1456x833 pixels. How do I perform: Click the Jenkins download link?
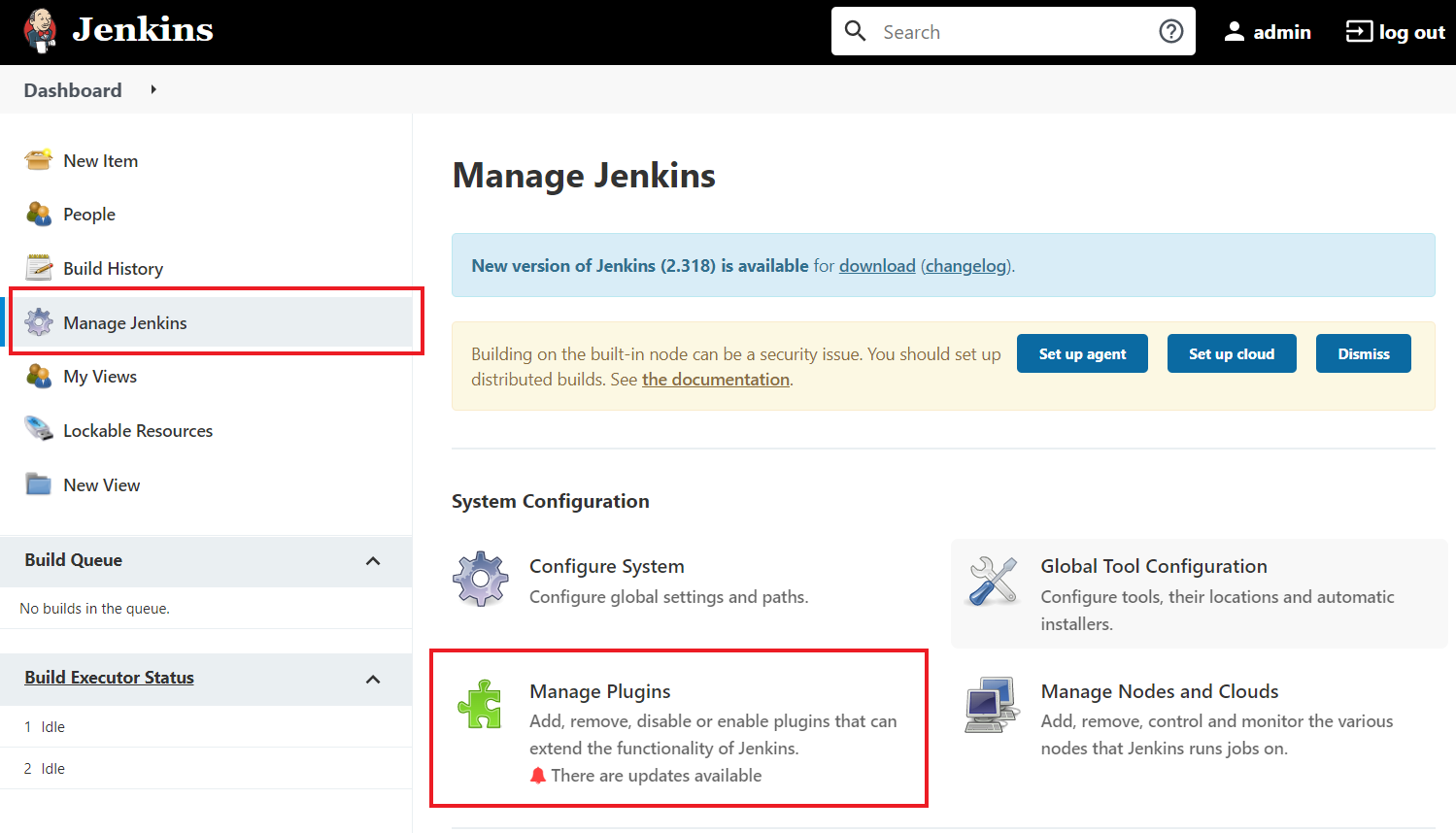[877, 266]
